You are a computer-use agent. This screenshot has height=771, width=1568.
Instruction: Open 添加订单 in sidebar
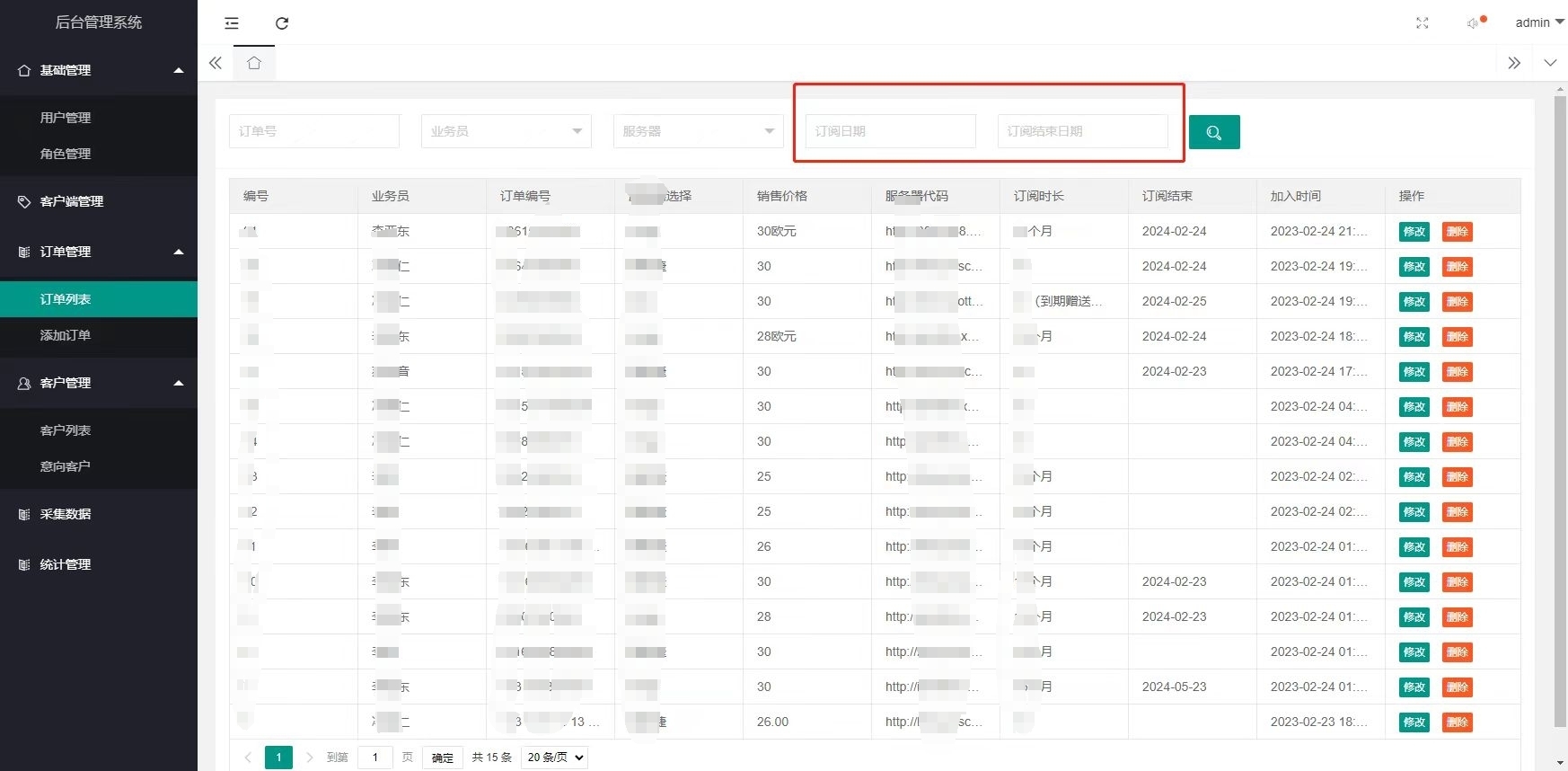tap(99, 335)
